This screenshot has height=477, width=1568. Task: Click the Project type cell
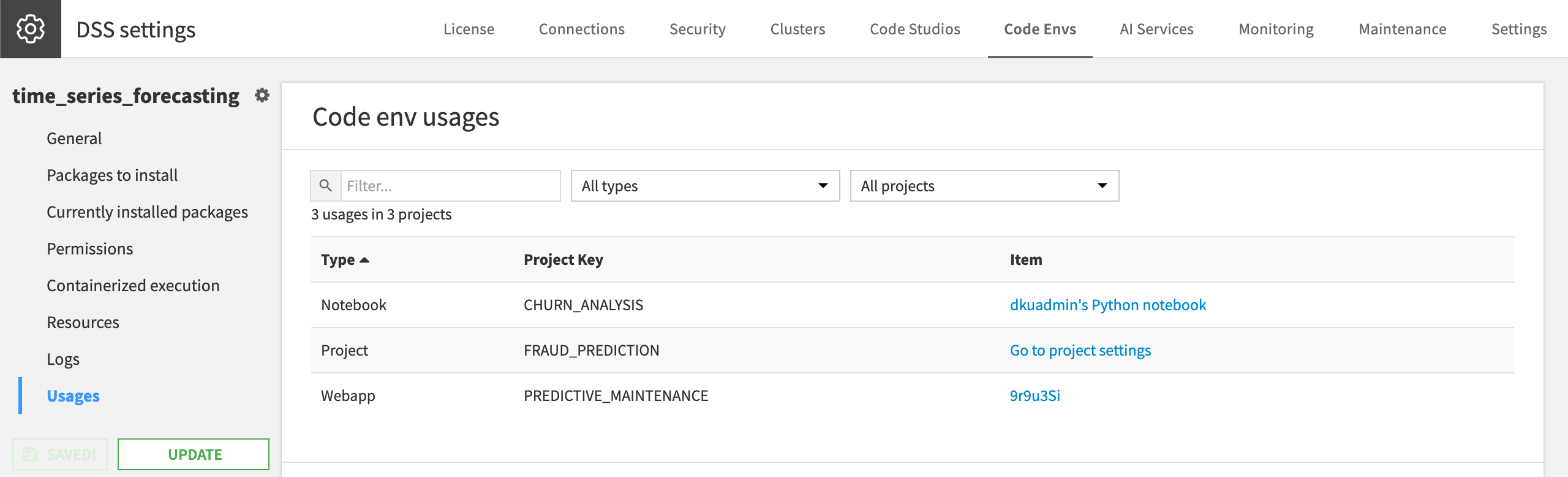point(344,350)
